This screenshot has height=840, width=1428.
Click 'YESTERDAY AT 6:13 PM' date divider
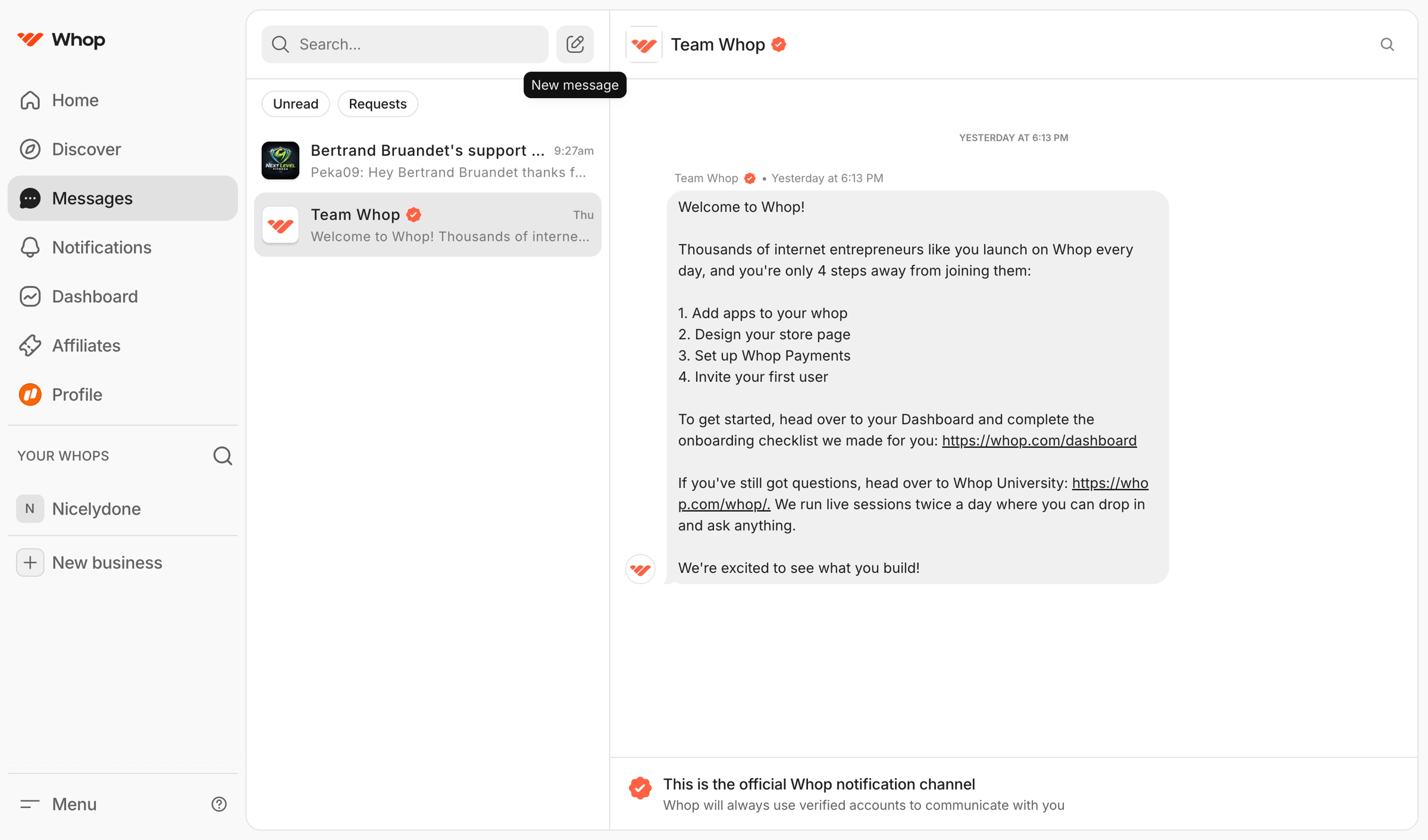click(1014, 137)
